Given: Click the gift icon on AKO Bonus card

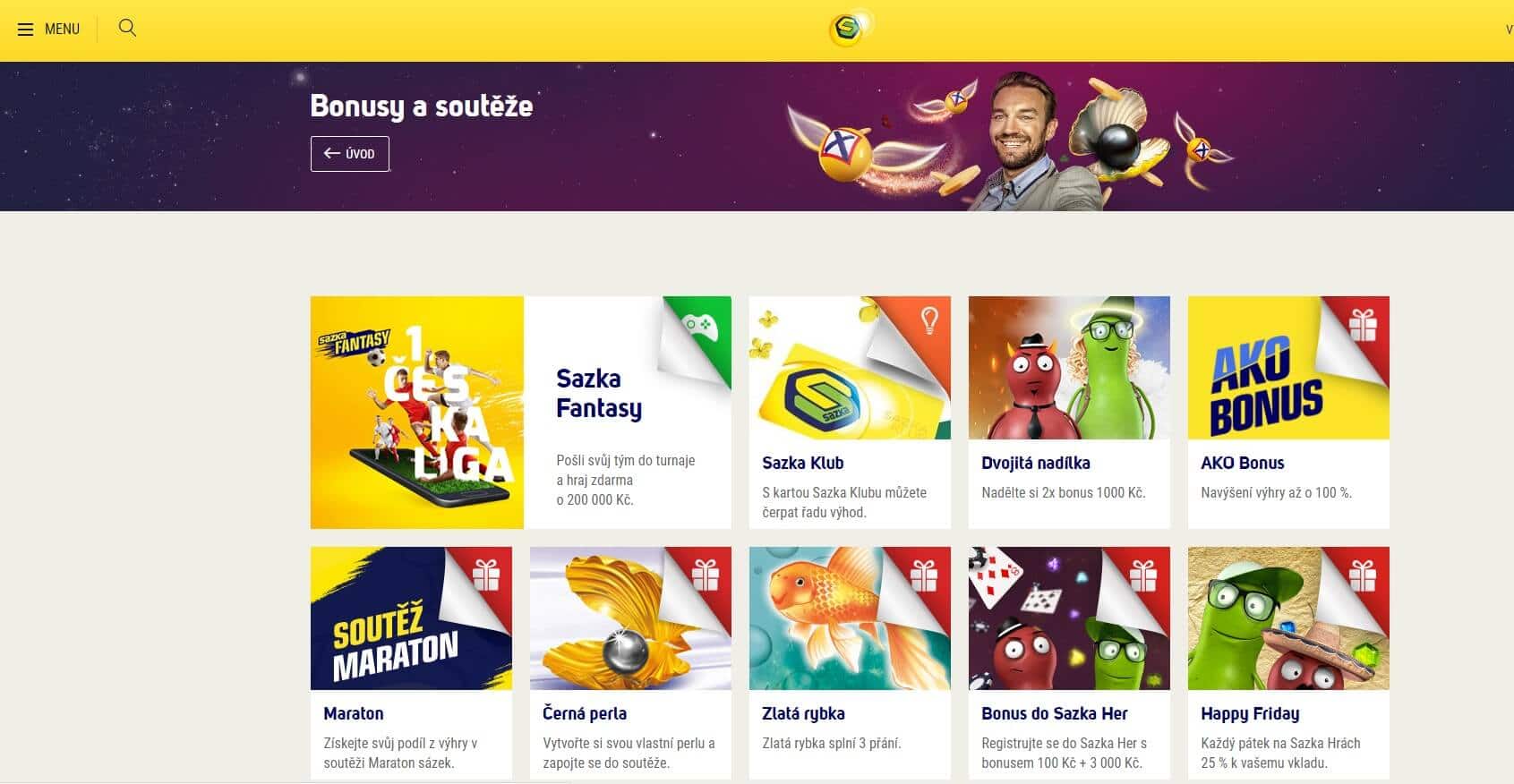Looking at the screenshot, I should pos(1363,324).
